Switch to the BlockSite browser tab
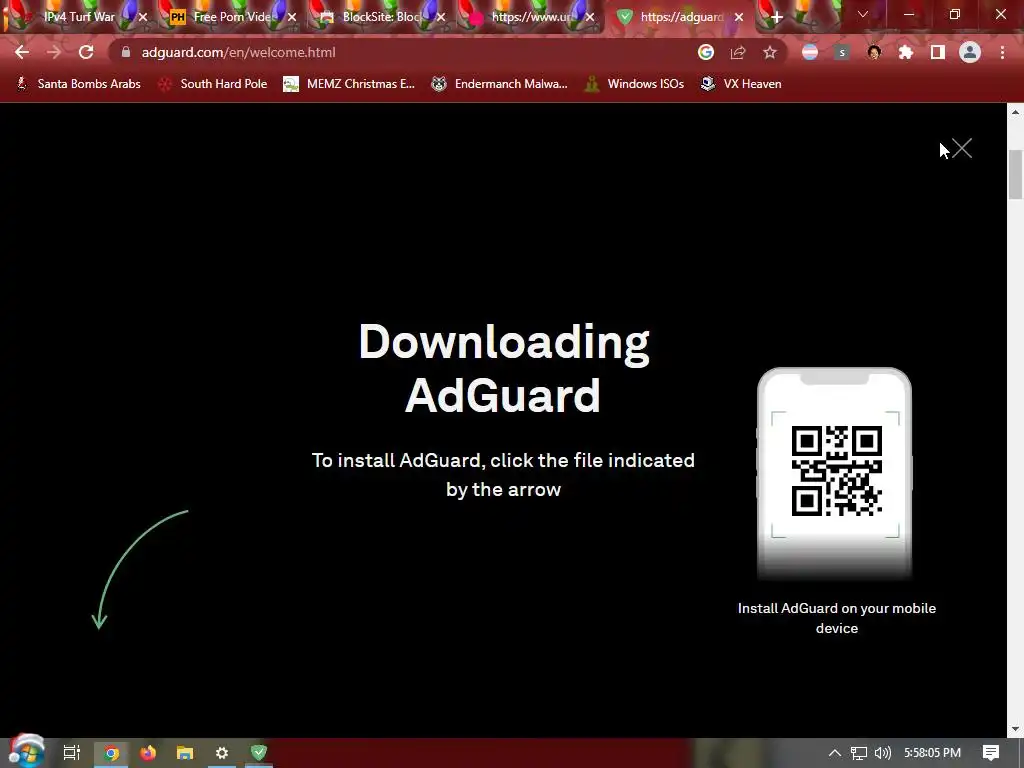The image size is (1024, 768). click(x=380, y=17)
